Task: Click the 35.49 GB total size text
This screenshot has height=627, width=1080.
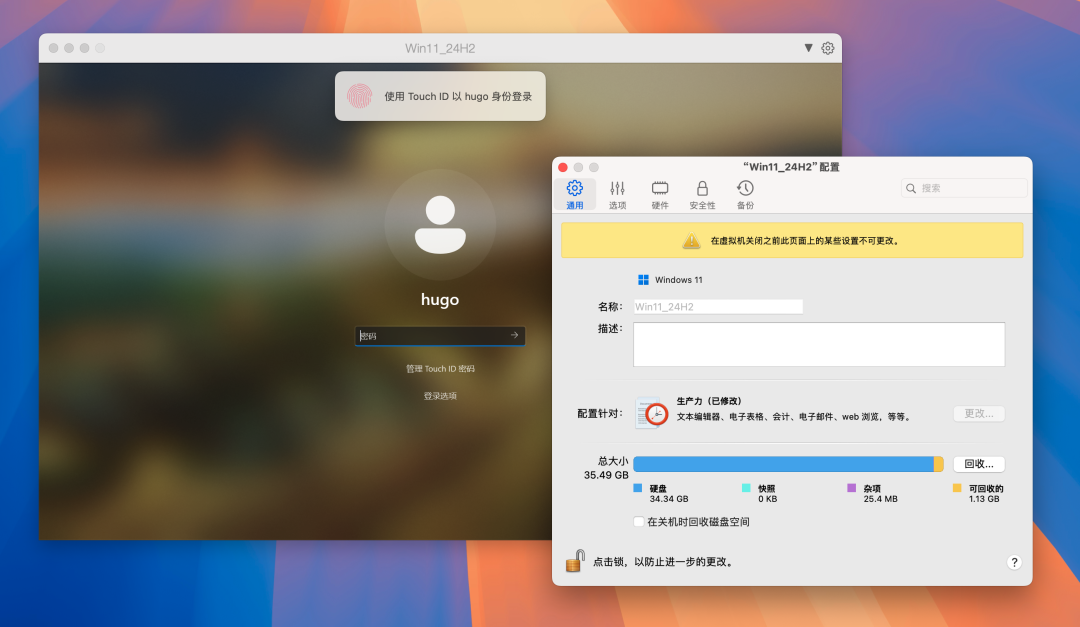Action: tap(606, 475)
